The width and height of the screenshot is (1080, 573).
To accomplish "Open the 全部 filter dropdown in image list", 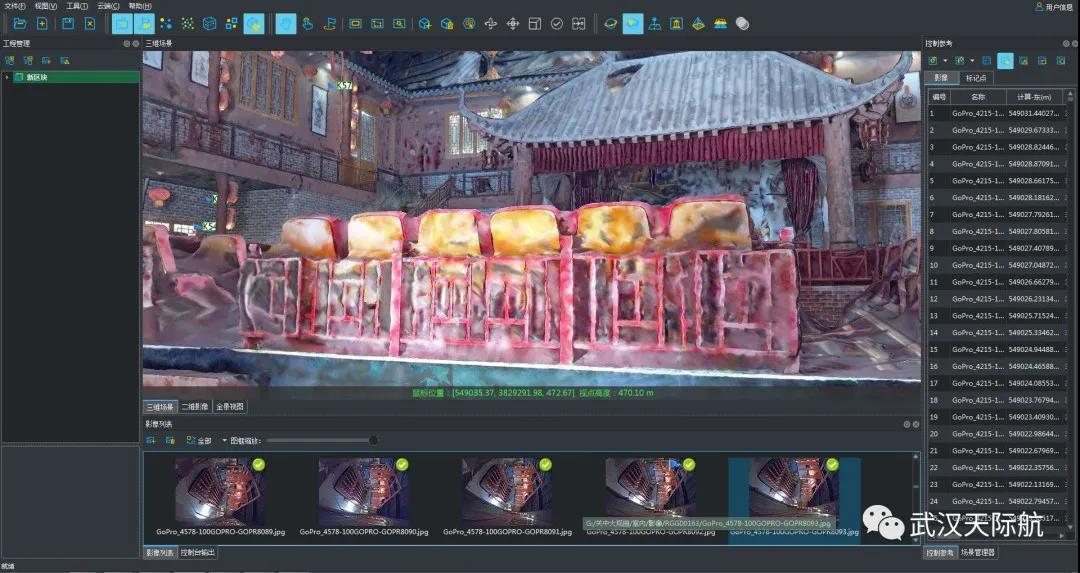I will pyautogui.click(x=224, y=440).
